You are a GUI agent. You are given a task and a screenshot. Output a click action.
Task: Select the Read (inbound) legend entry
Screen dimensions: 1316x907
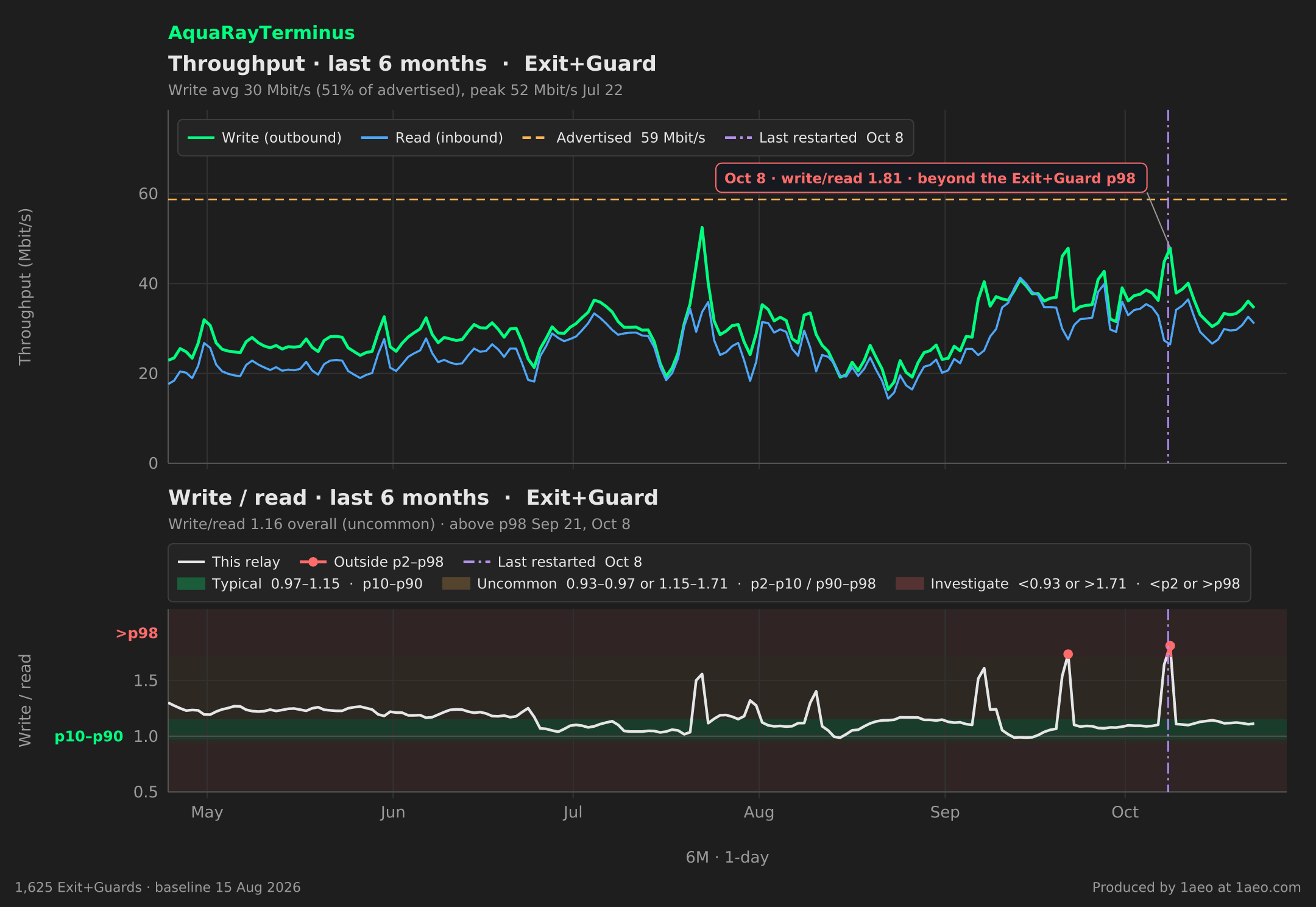point(432,138)
